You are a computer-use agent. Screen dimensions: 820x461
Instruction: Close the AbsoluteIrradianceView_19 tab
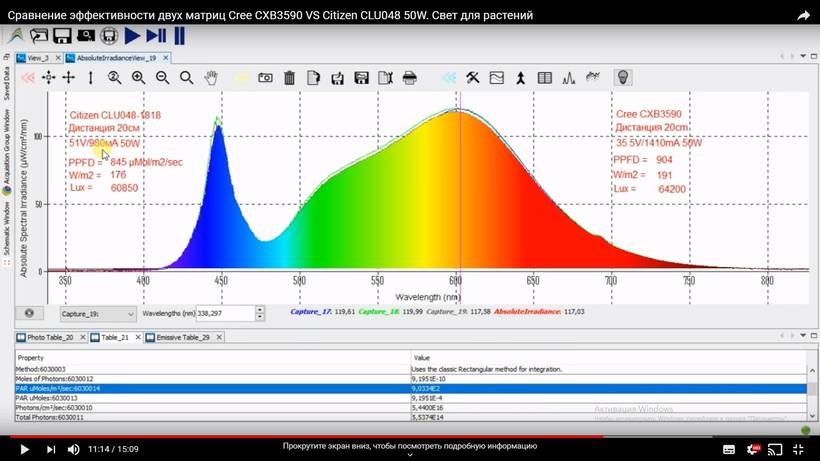point(166,58)
